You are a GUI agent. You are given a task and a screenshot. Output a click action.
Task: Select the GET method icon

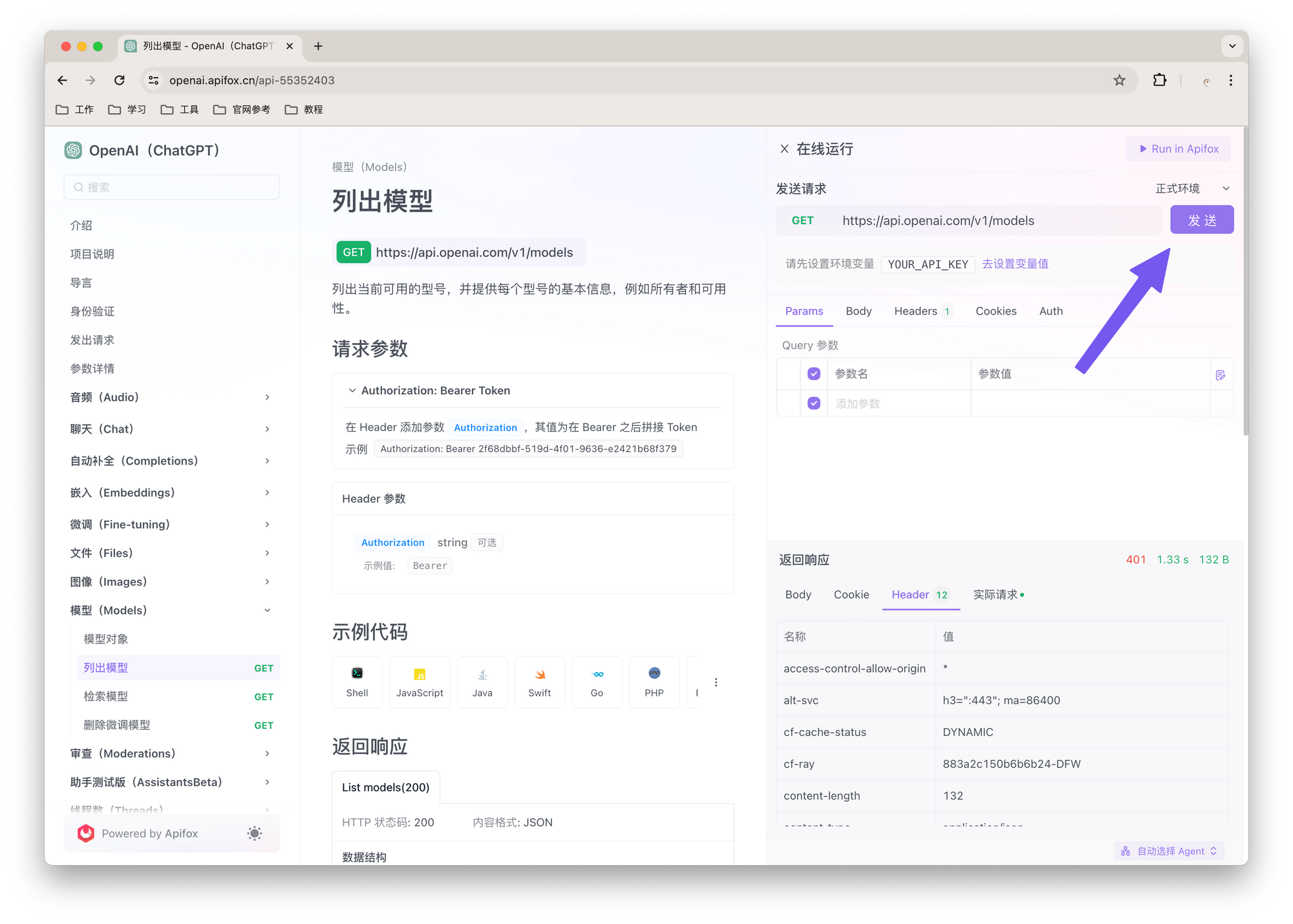pos(353,252)
